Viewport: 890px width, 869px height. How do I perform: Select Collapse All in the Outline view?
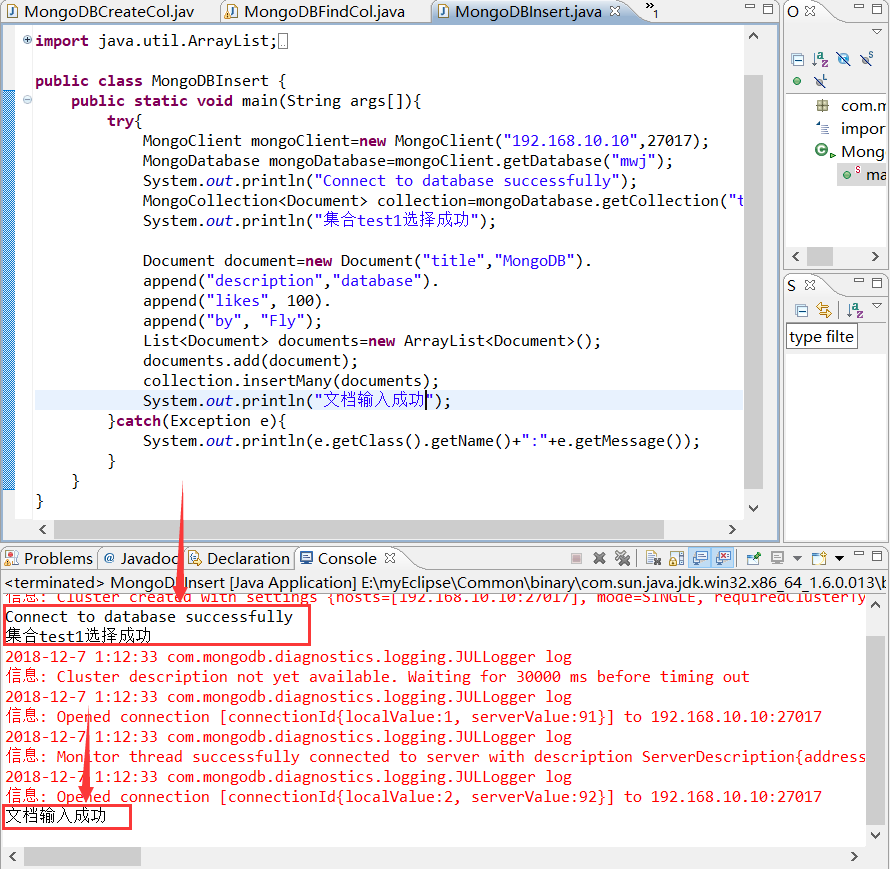[x=798, y=59]
